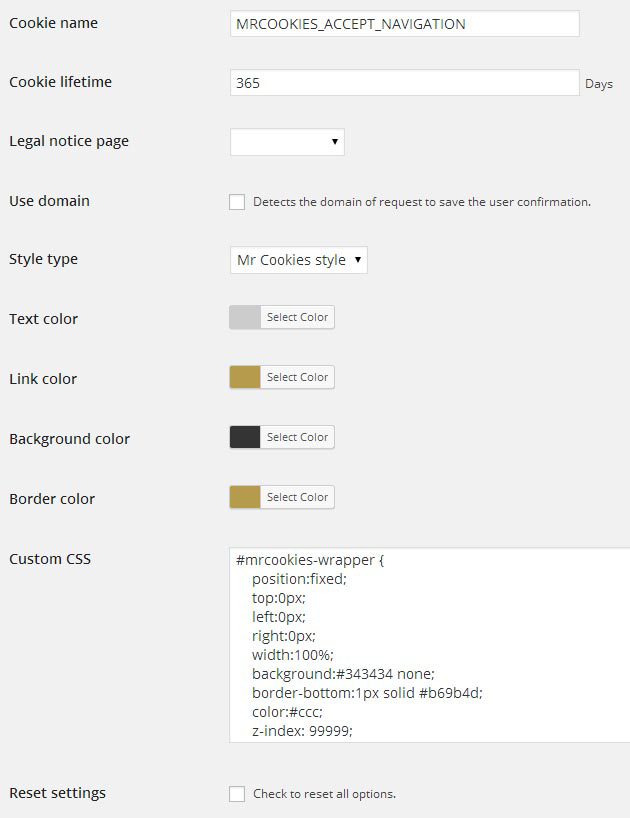Click the 'Background color' label
Image resolution: width=630 pixels, height=818 pixels.
click(69, 439)
